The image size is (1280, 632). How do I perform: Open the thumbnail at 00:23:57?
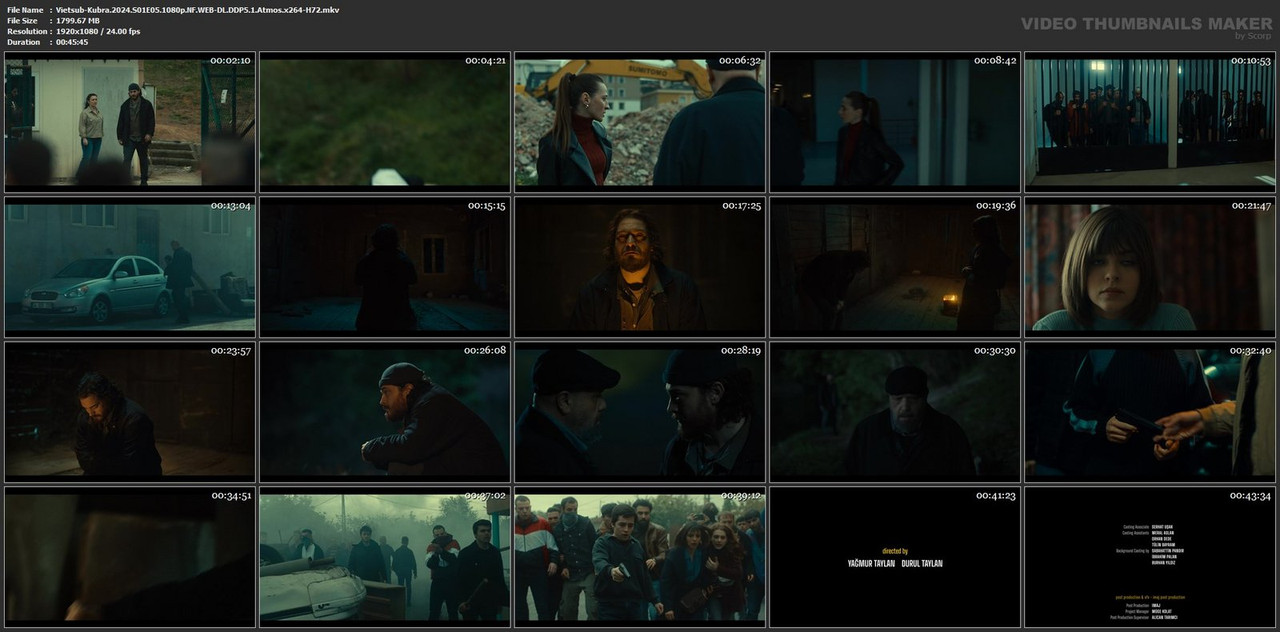[x=130, y=412]
